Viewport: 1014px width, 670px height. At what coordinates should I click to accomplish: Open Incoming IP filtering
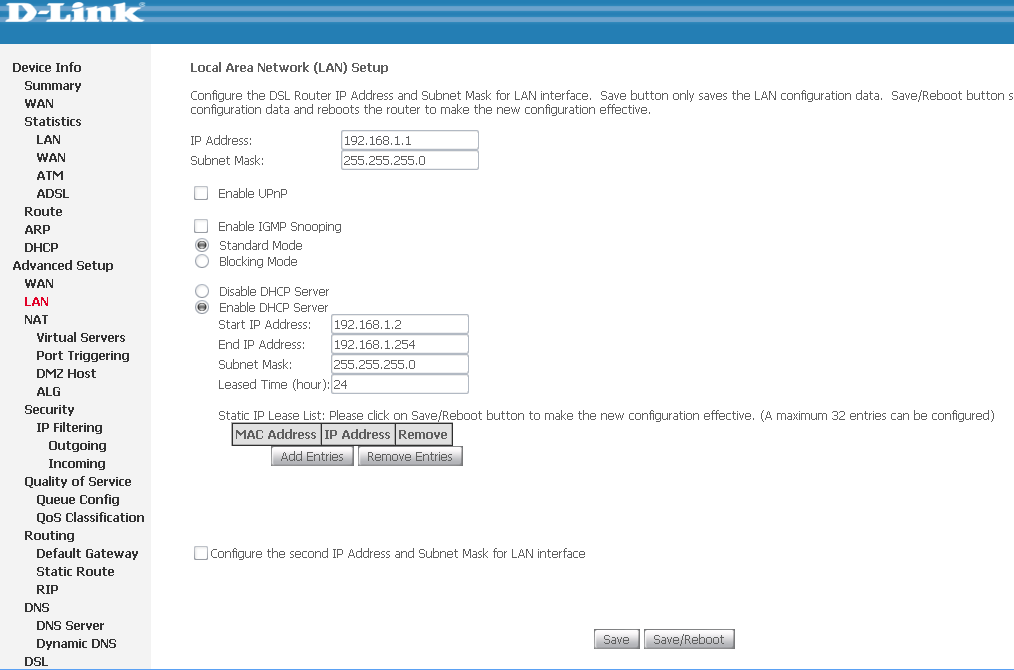point(77,464)
